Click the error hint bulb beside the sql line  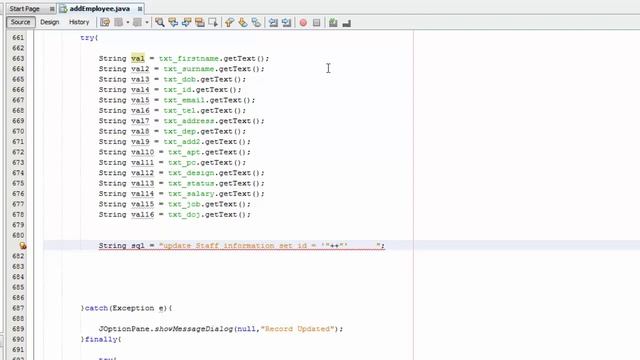point(23,246)
